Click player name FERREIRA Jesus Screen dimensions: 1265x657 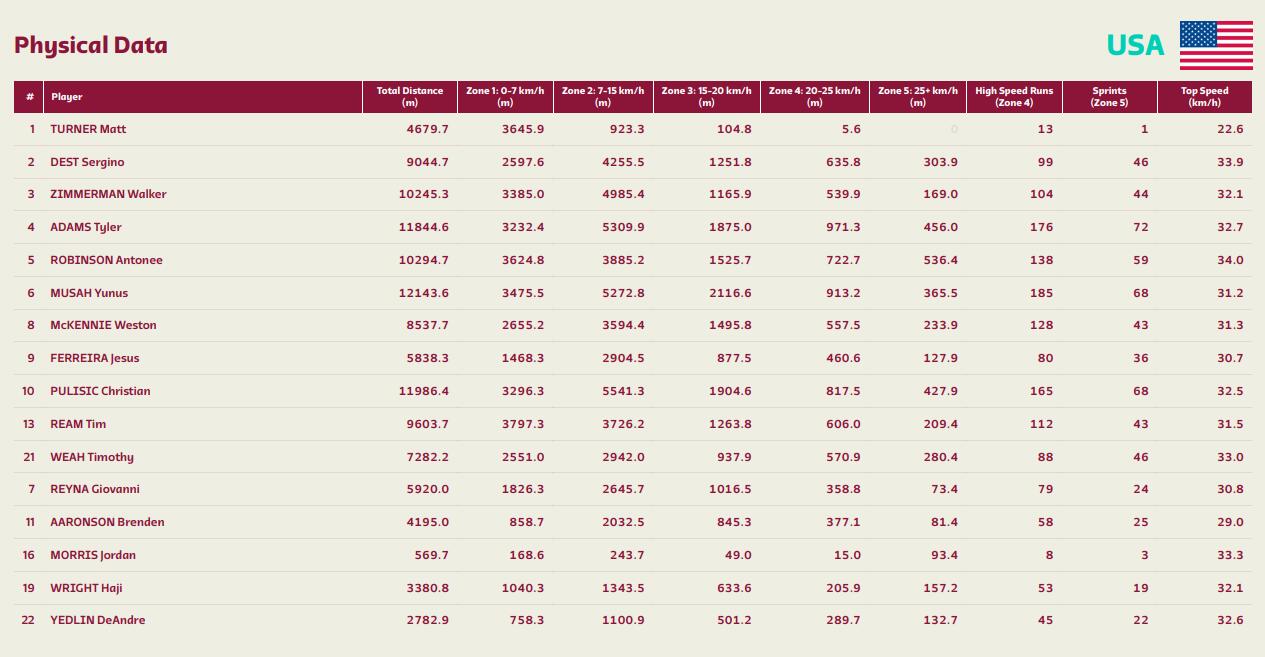pyautogui.click(x=95, y=358)
